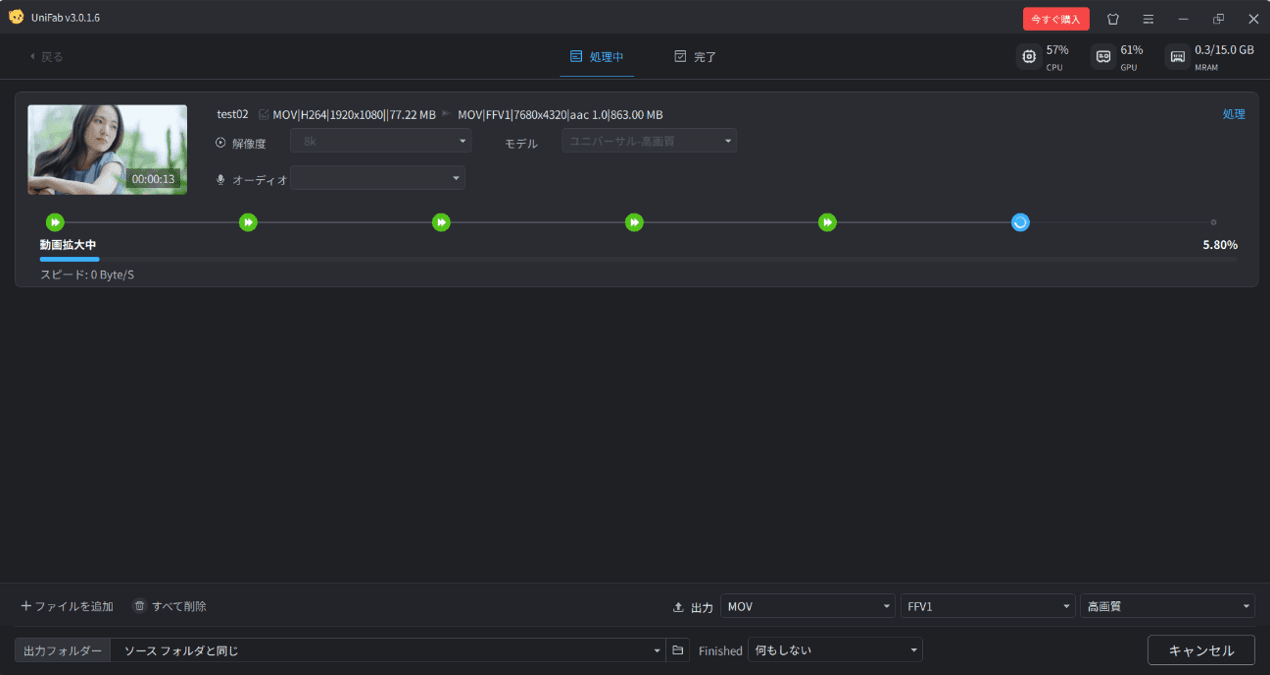
Task: Click the 動画拡大中 status label
Action: coord(68,245)
